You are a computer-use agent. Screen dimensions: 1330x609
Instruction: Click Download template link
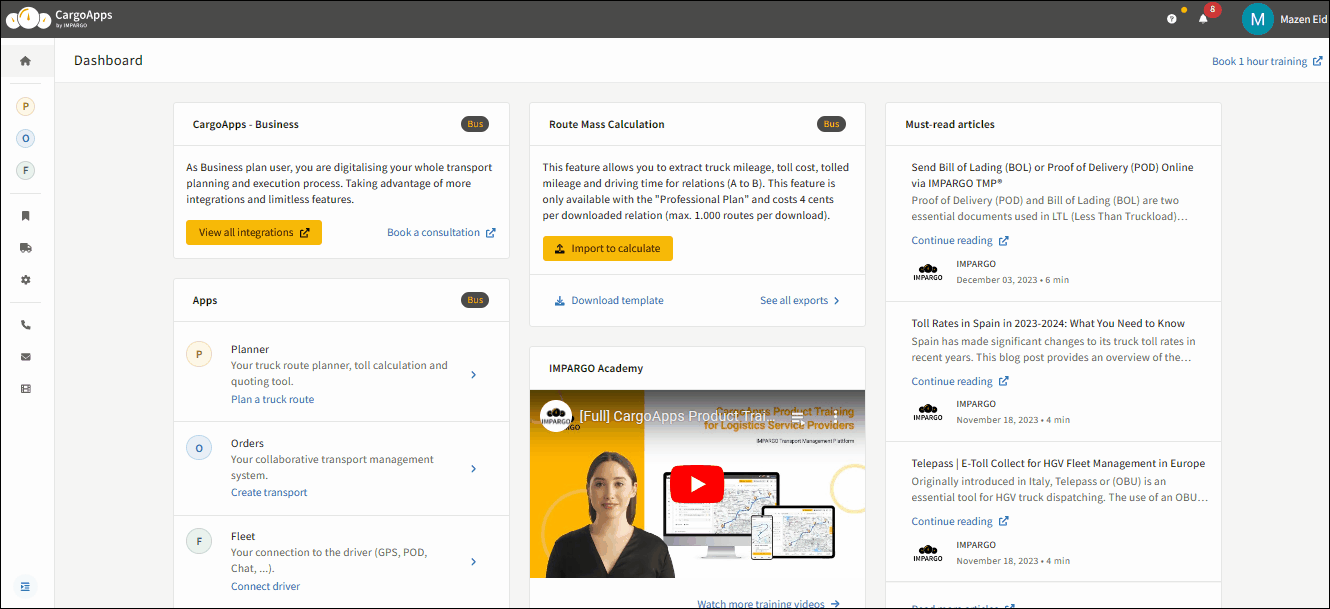(x=609, y=300)
